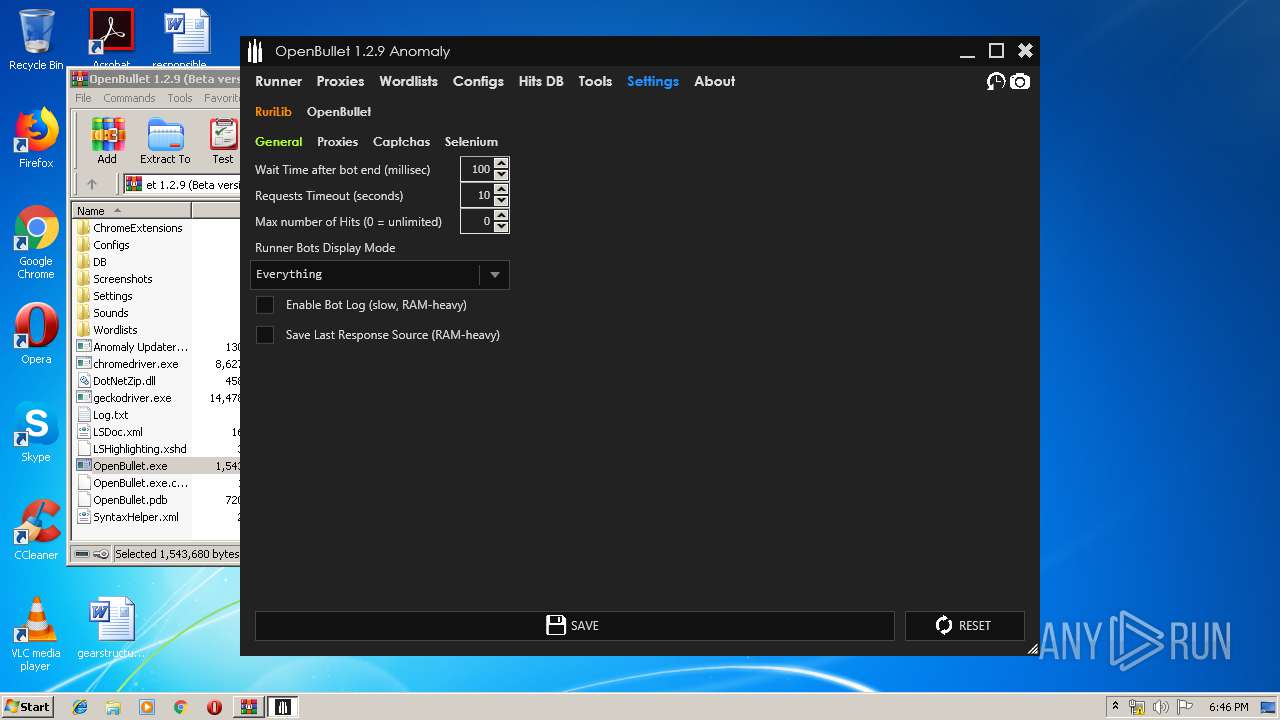This screenshot has width=1280, height=720.
Task: Edit the Requests Timeout input field
Action: pyautogui.click(x=477, y=196)
